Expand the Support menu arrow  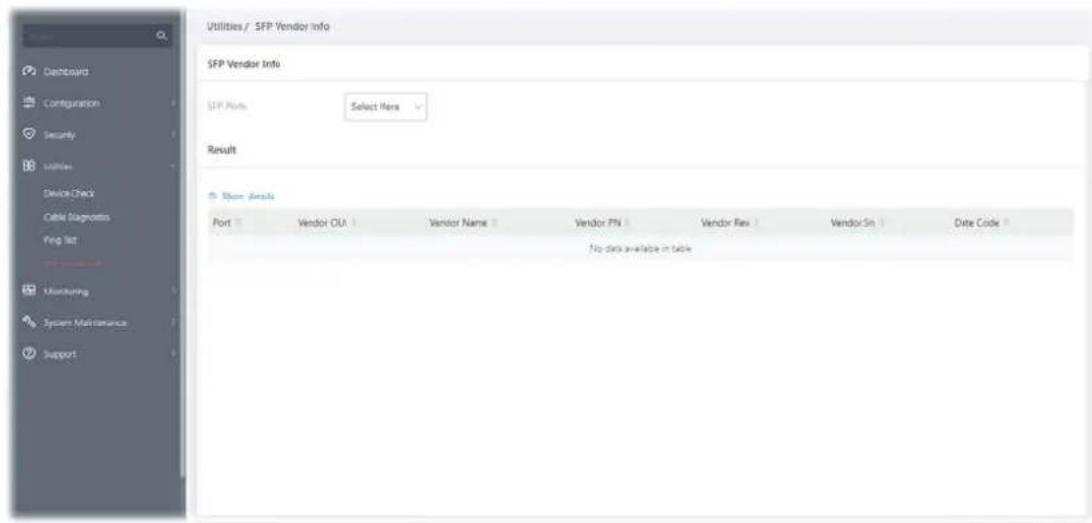pyautogui.click(x=175, y=354)
